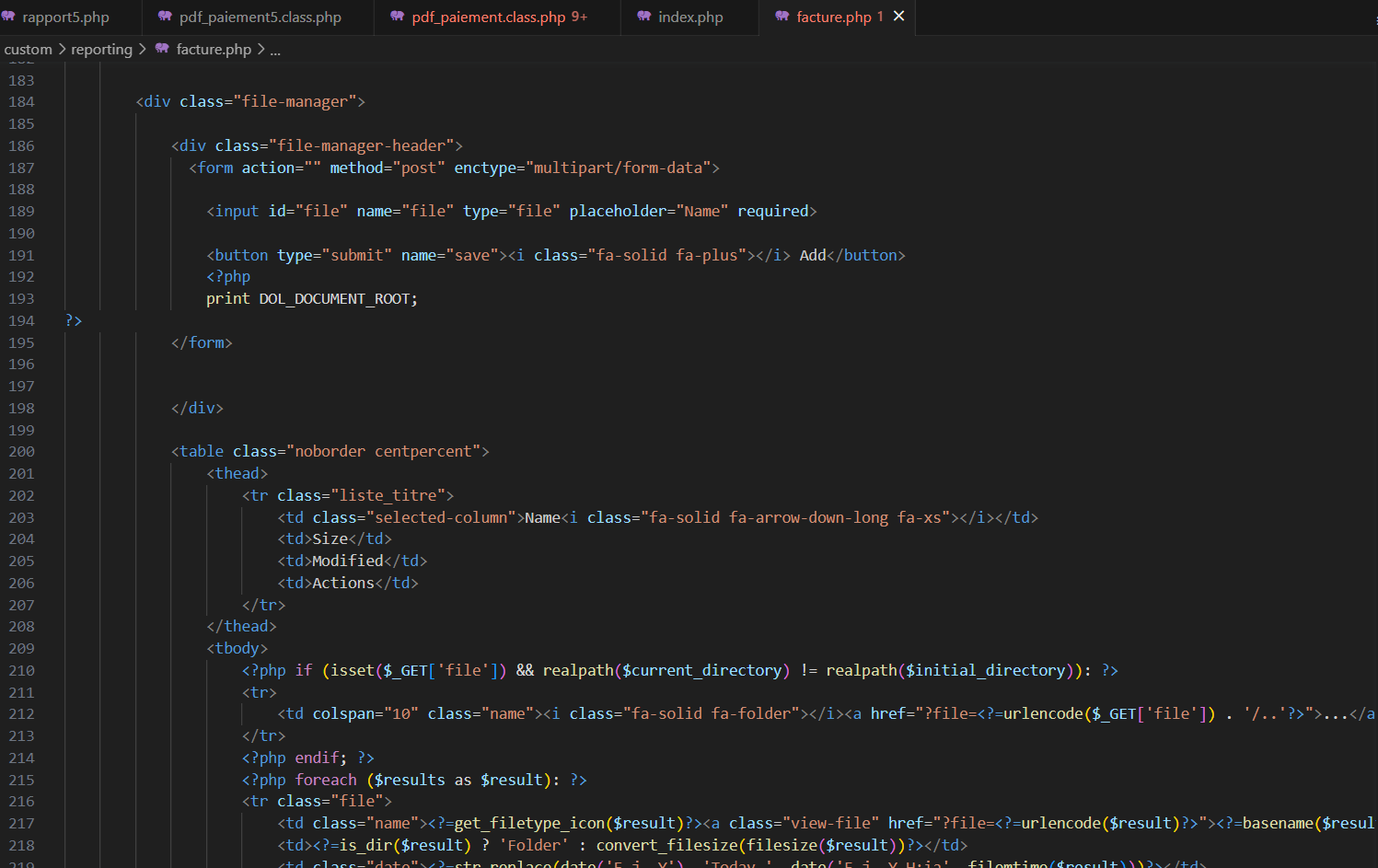This screenshot has width=1378, height=868.
Task: Click the type="submit" attribute on line 191
Action: pyautogui.click(x=334, y=255)
